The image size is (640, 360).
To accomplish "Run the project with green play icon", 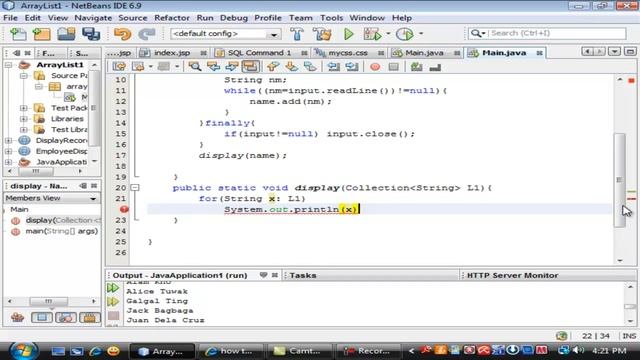I will pos(349,34).
